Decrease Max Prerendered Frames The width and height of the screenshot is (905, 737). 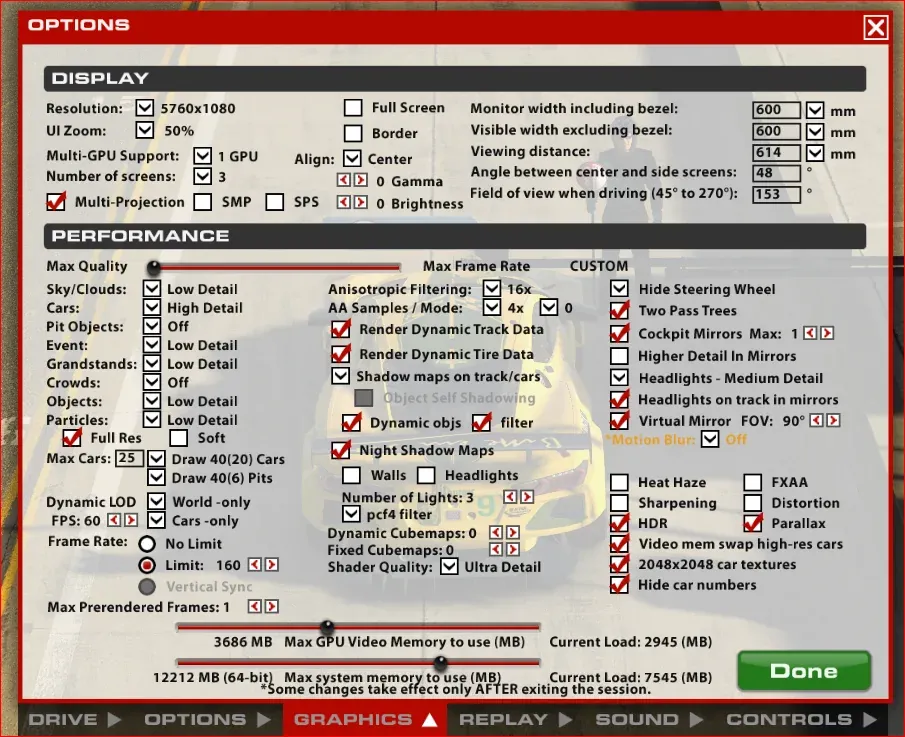point(255,606)
